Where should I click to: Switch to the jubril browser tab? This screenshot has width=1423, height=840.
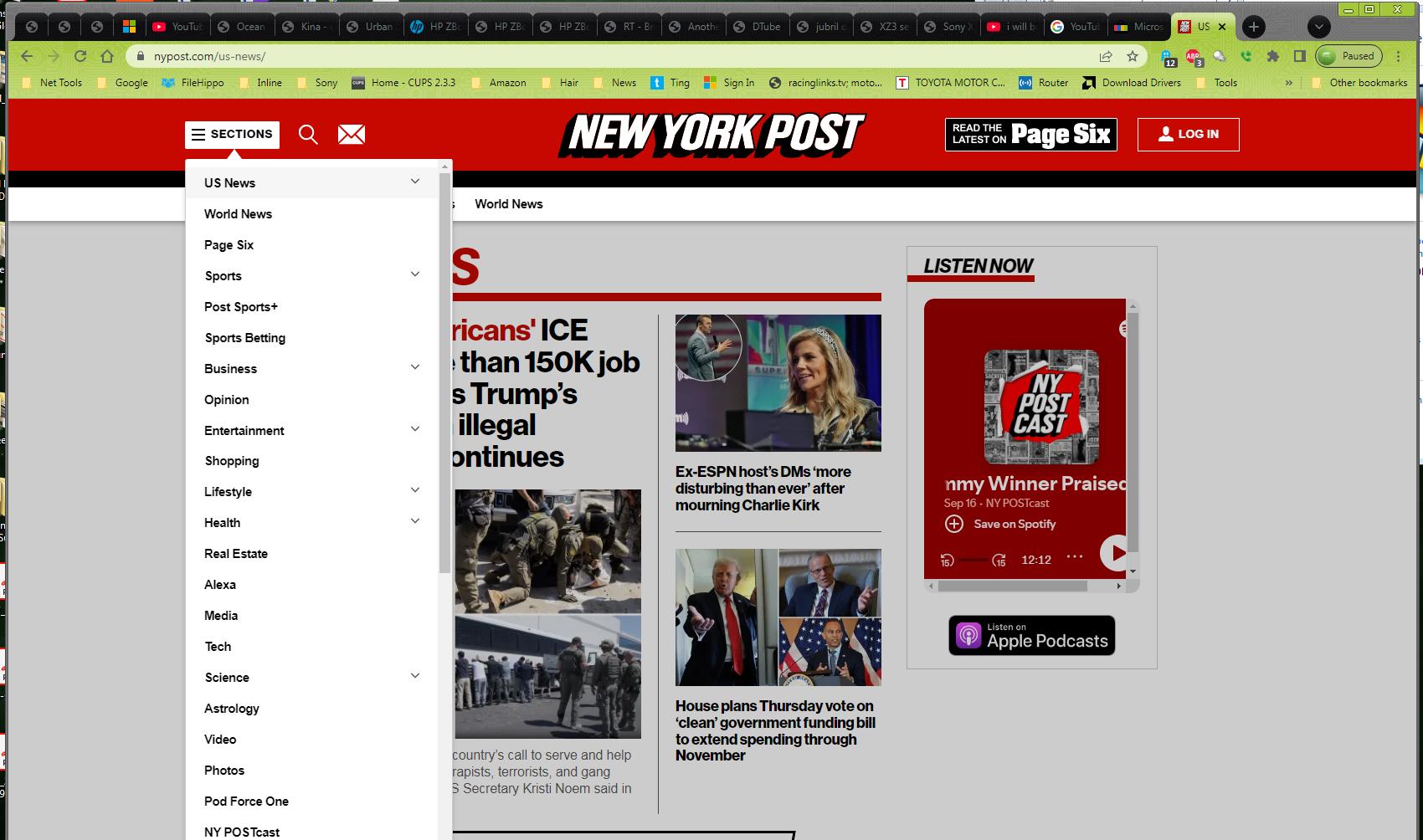coord(823,27)
